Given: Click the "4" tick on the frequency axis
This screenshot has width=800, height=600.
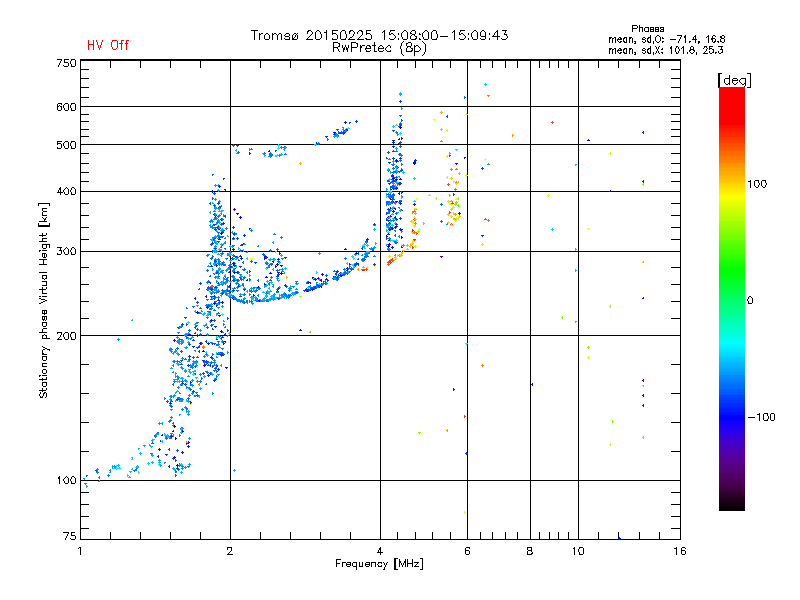Looking at the screenshot, I should click(380, 551).
